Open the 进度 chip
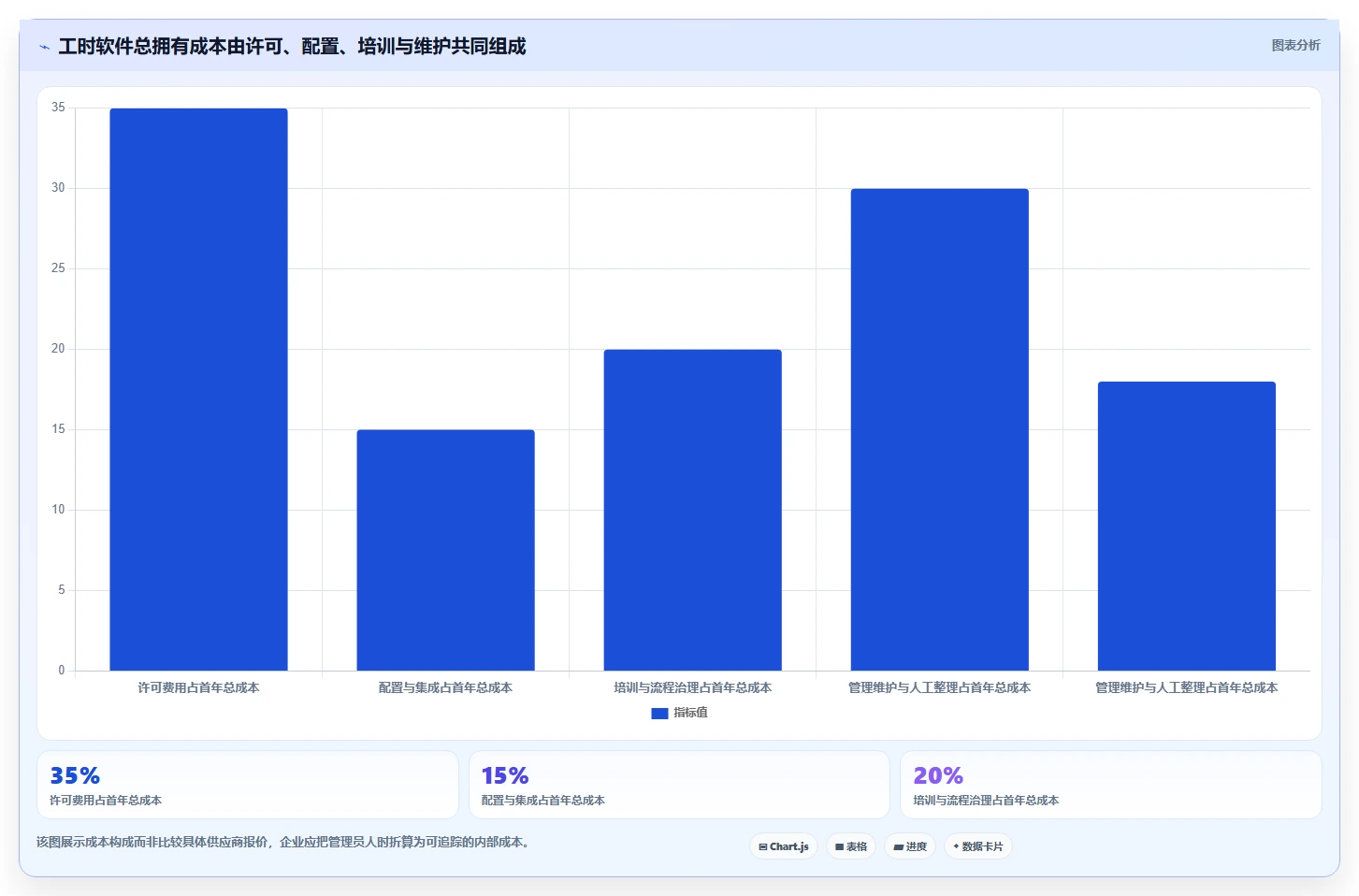 click(910, 846)
